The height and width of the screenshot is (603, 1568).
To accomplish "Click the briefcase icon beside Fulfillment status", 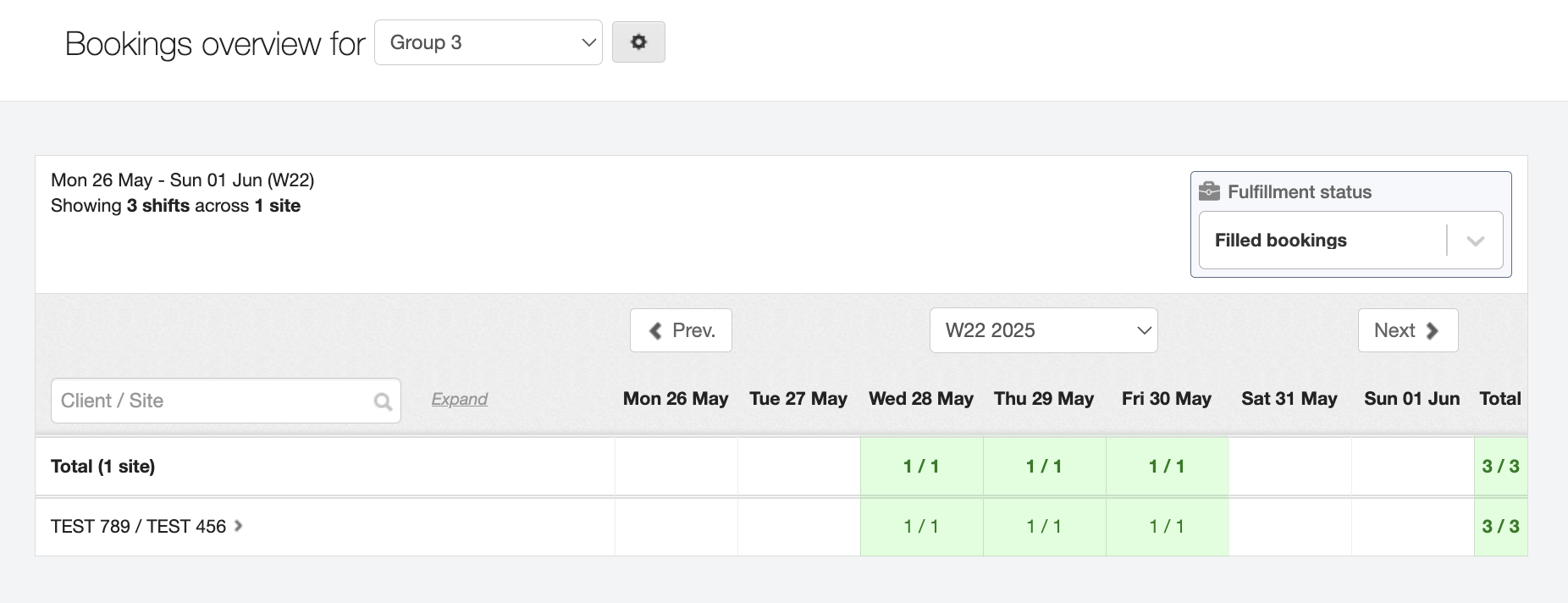I will 1210,191.
